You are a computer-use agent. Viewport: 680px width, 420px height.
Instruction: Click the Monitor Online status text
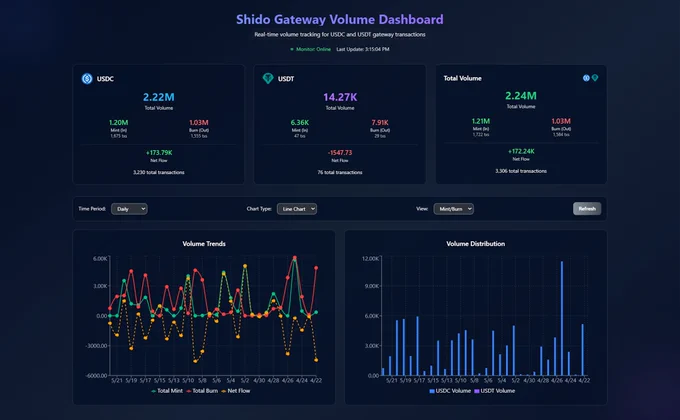point(313,49)
